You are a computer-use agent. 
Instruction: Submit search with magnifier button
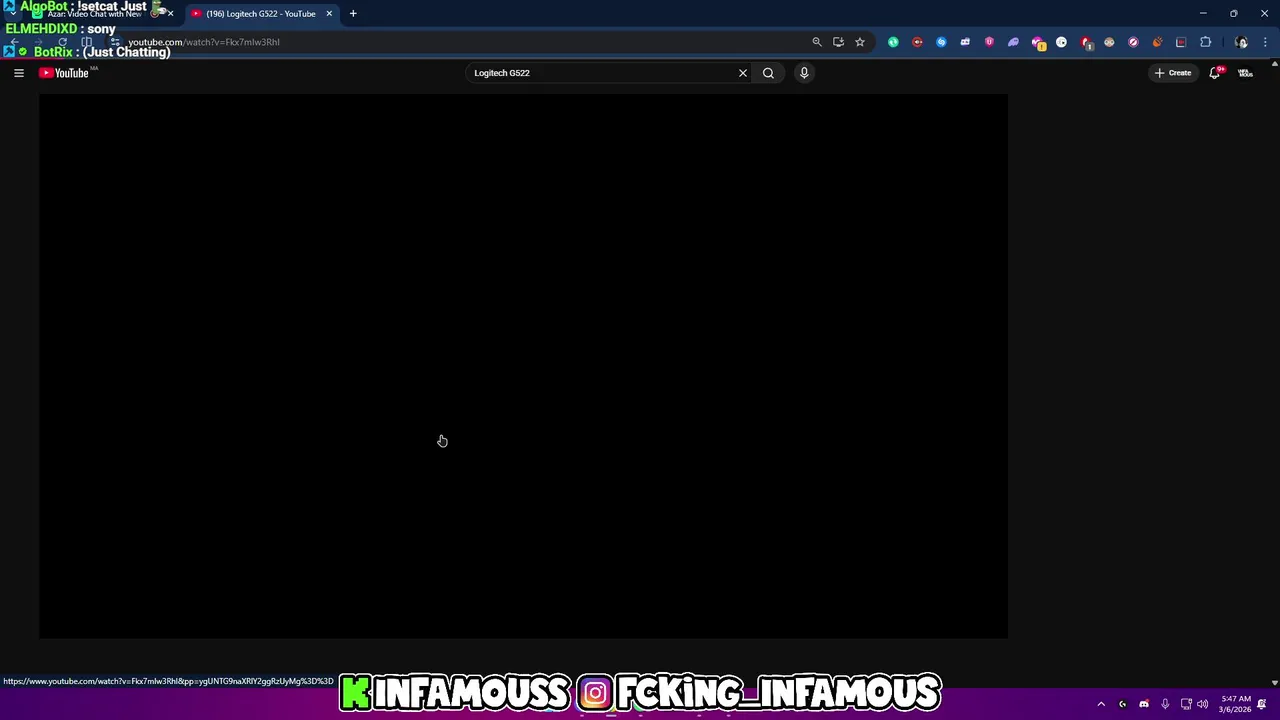[x=768, y=73]
